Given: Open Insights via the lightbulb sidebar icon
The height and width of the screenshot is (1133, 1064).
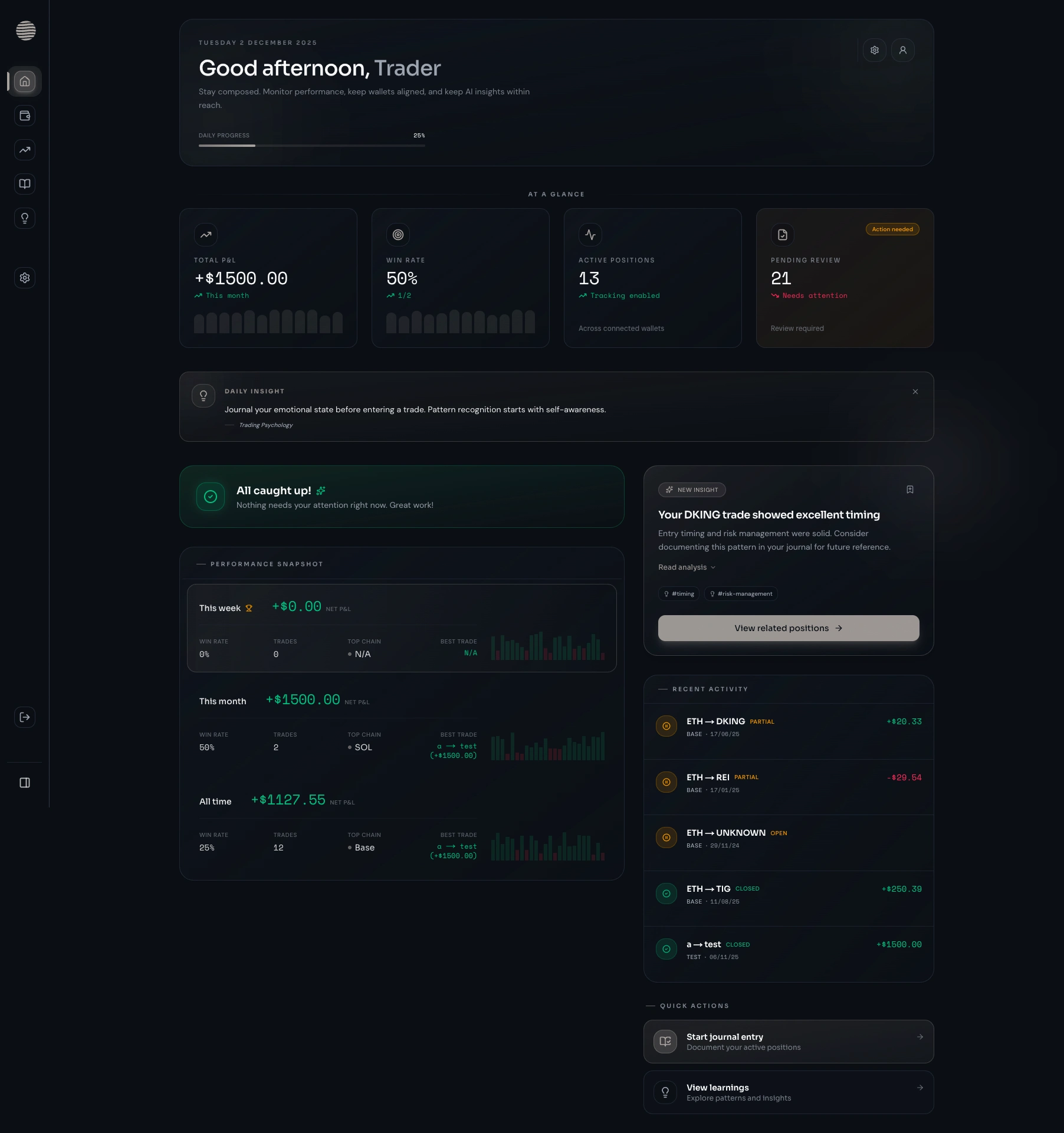Looking at the screenshot, I should [x=24, y=218].
